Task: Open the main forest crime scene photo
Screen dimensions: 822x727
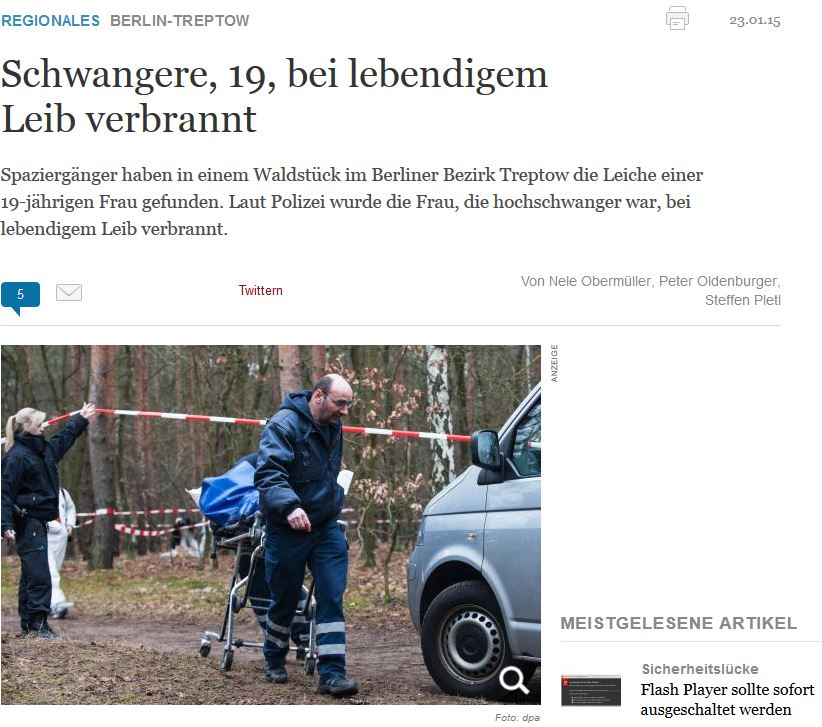Action: click(x=271, y=524)
